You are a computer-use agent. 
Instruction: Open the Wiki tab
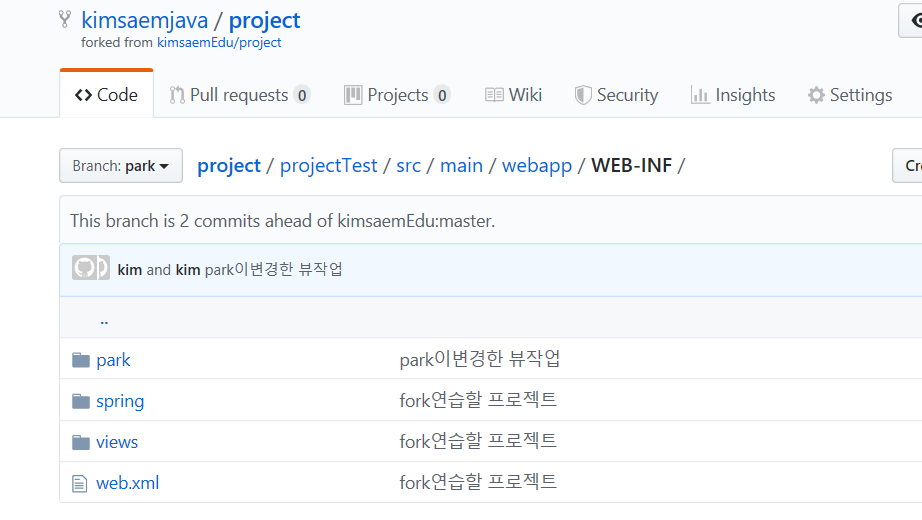pyautogui.click(x=513, y=95)
